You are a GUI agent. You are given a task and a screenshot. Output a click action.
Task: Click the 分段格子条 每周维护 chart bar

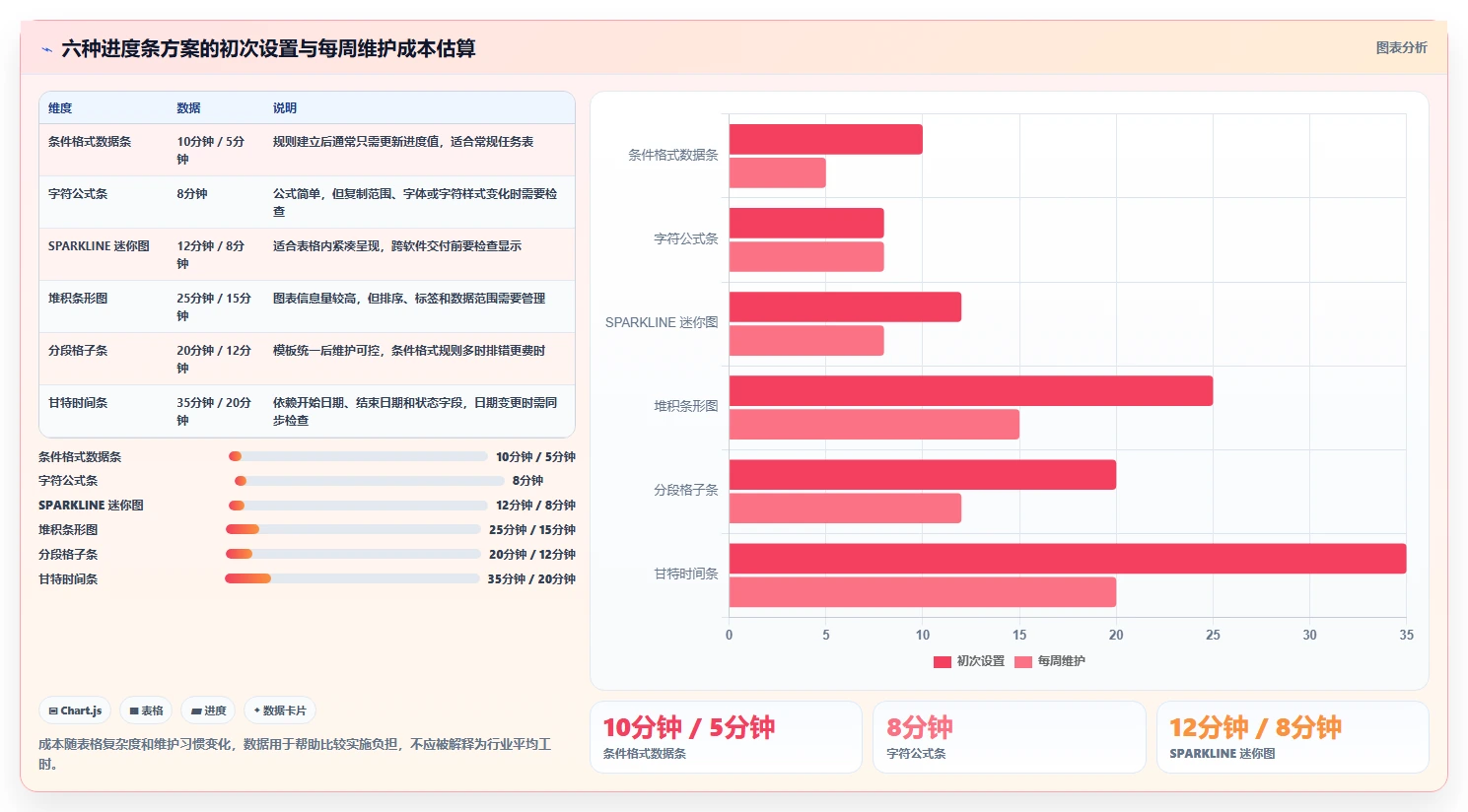pyautogui.click(x=845, y=507)
